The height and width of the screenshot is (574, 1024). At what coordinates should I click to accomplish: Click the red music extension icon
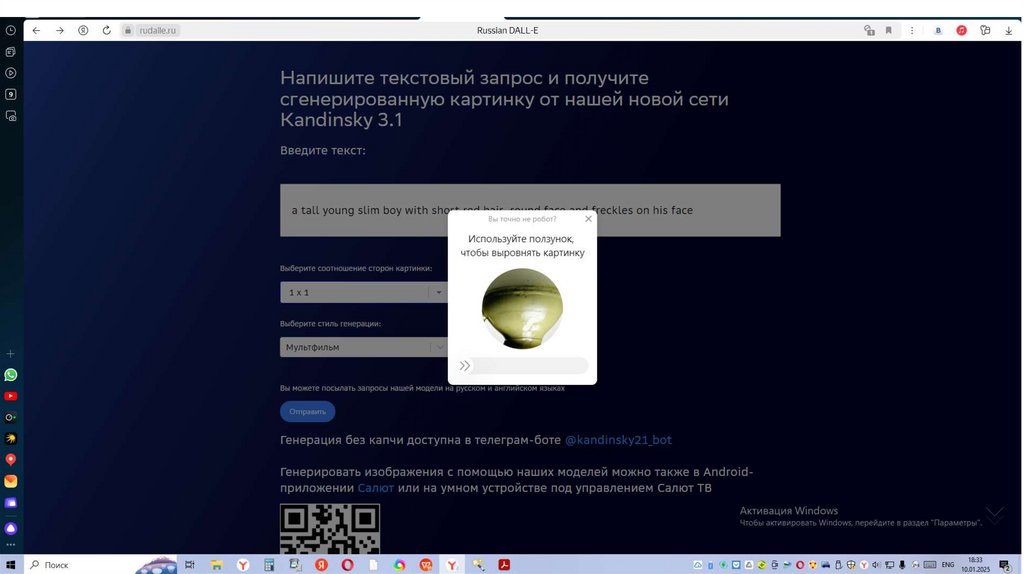click(x=961, y=30)
